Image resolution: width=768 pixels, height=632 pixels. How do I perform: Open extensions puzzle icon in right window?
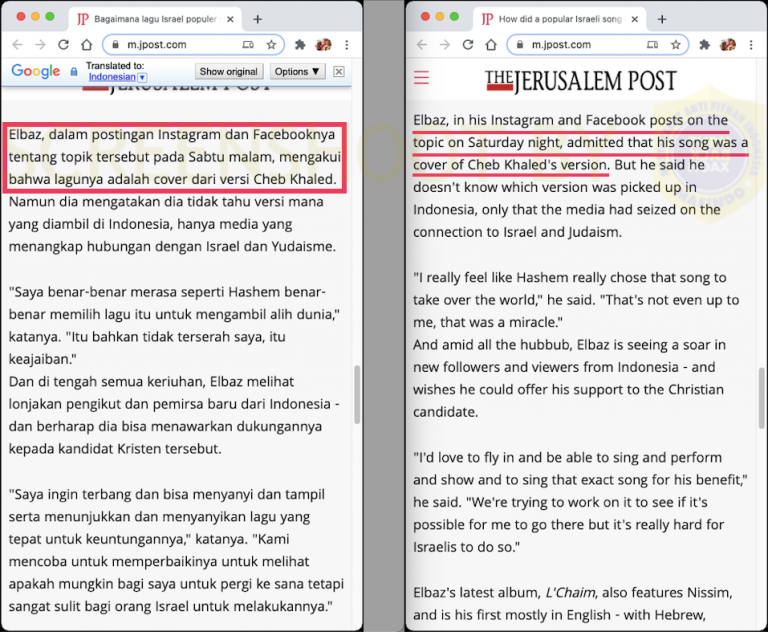pos(704,45)
